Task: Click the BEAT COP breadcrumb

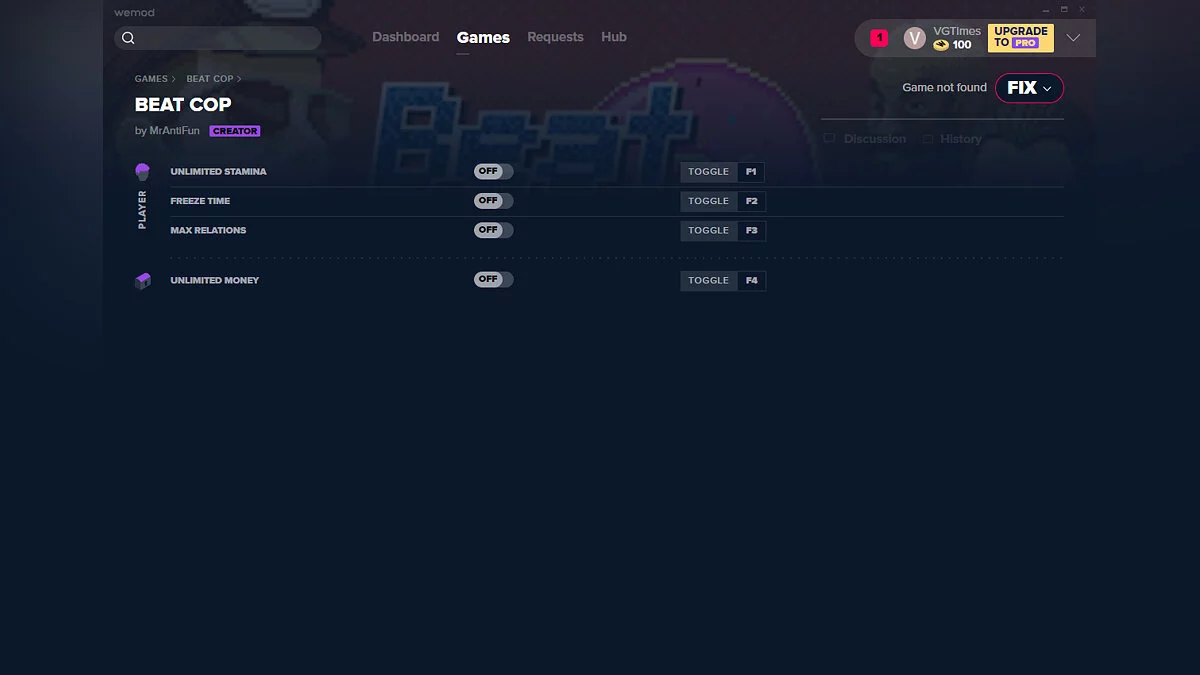Action: 210,79
